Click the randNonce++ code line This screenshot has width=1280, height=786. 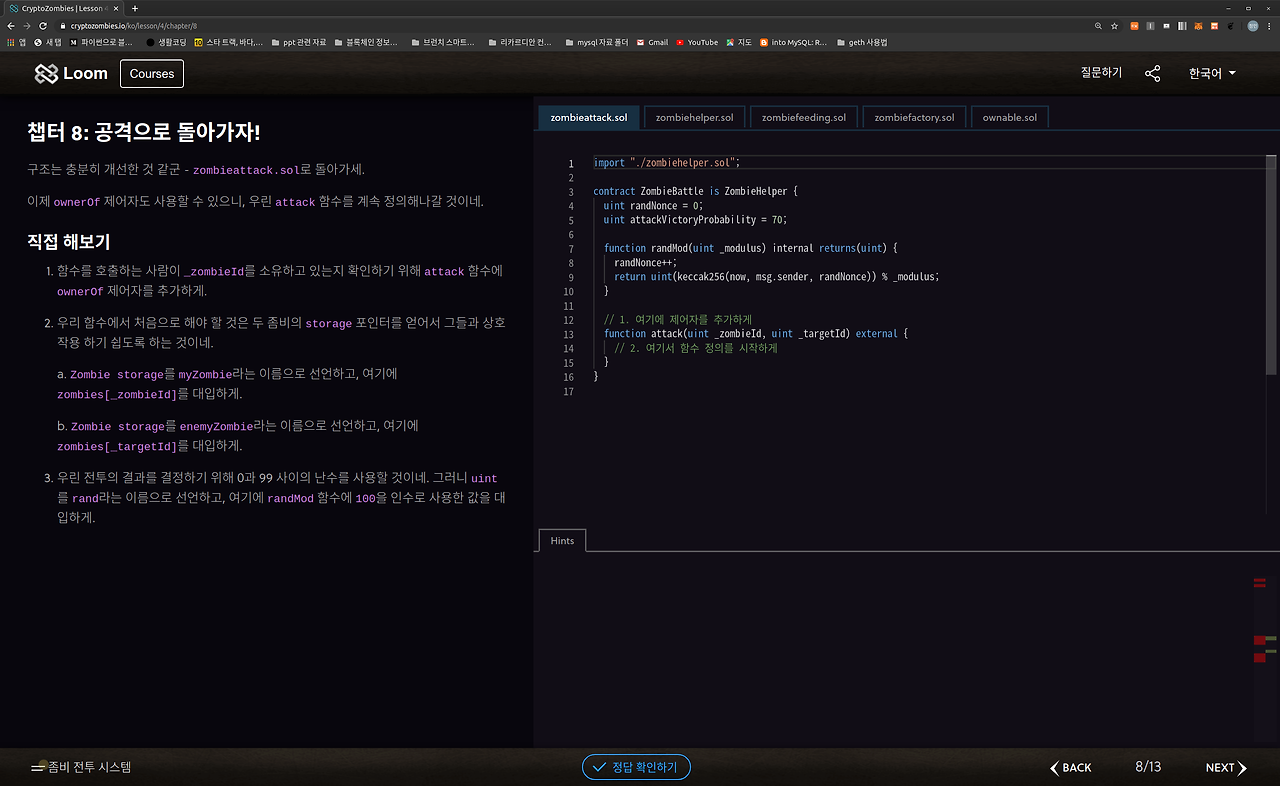[x=645, y=263]
